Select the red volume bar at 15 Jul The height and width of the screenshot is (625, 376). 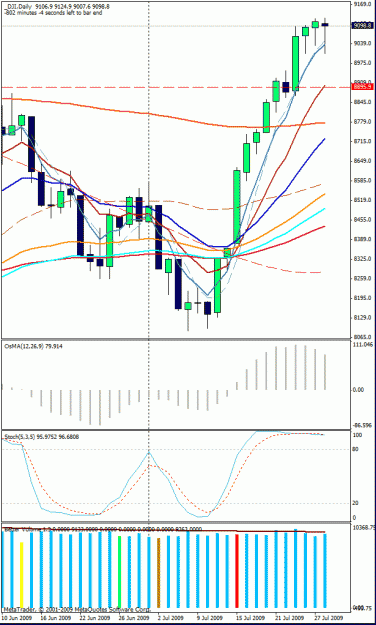[237, 571]
